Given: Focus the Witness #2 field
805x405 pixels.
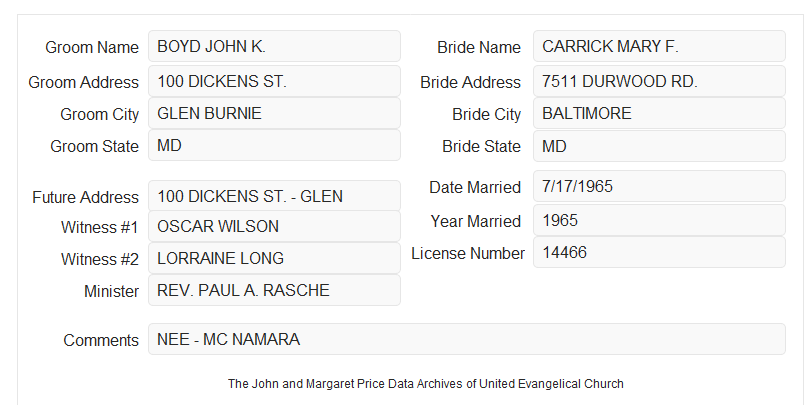Looking at the screenshot, I should (274, 258).
